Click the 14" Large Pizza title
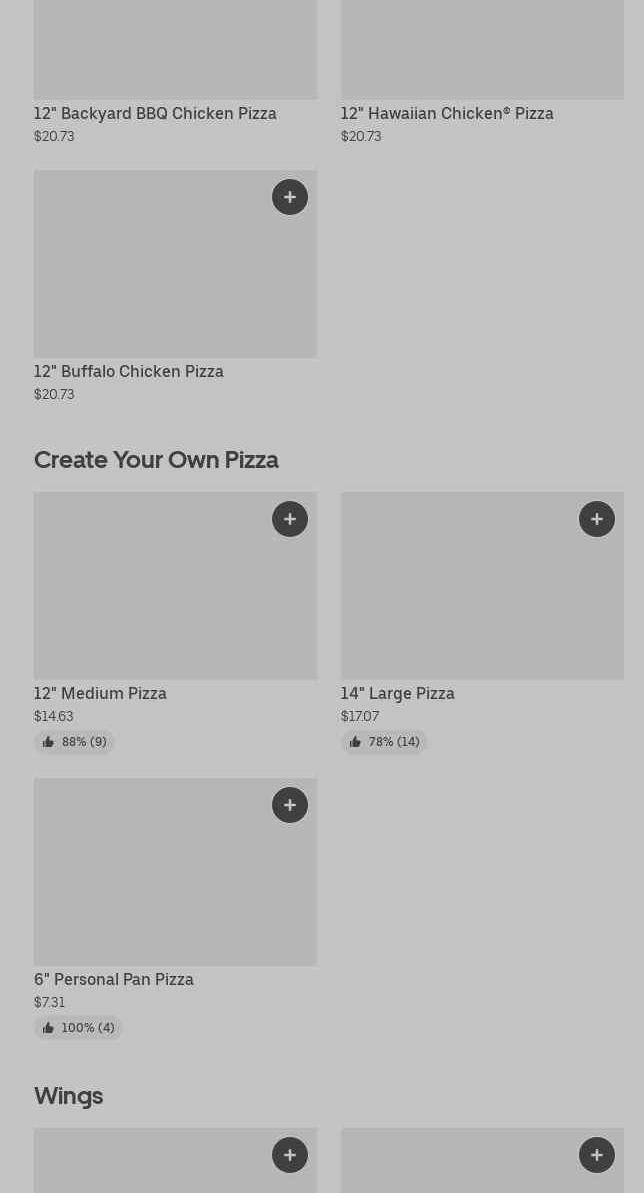644x1193 pixels. coord(397,694)
